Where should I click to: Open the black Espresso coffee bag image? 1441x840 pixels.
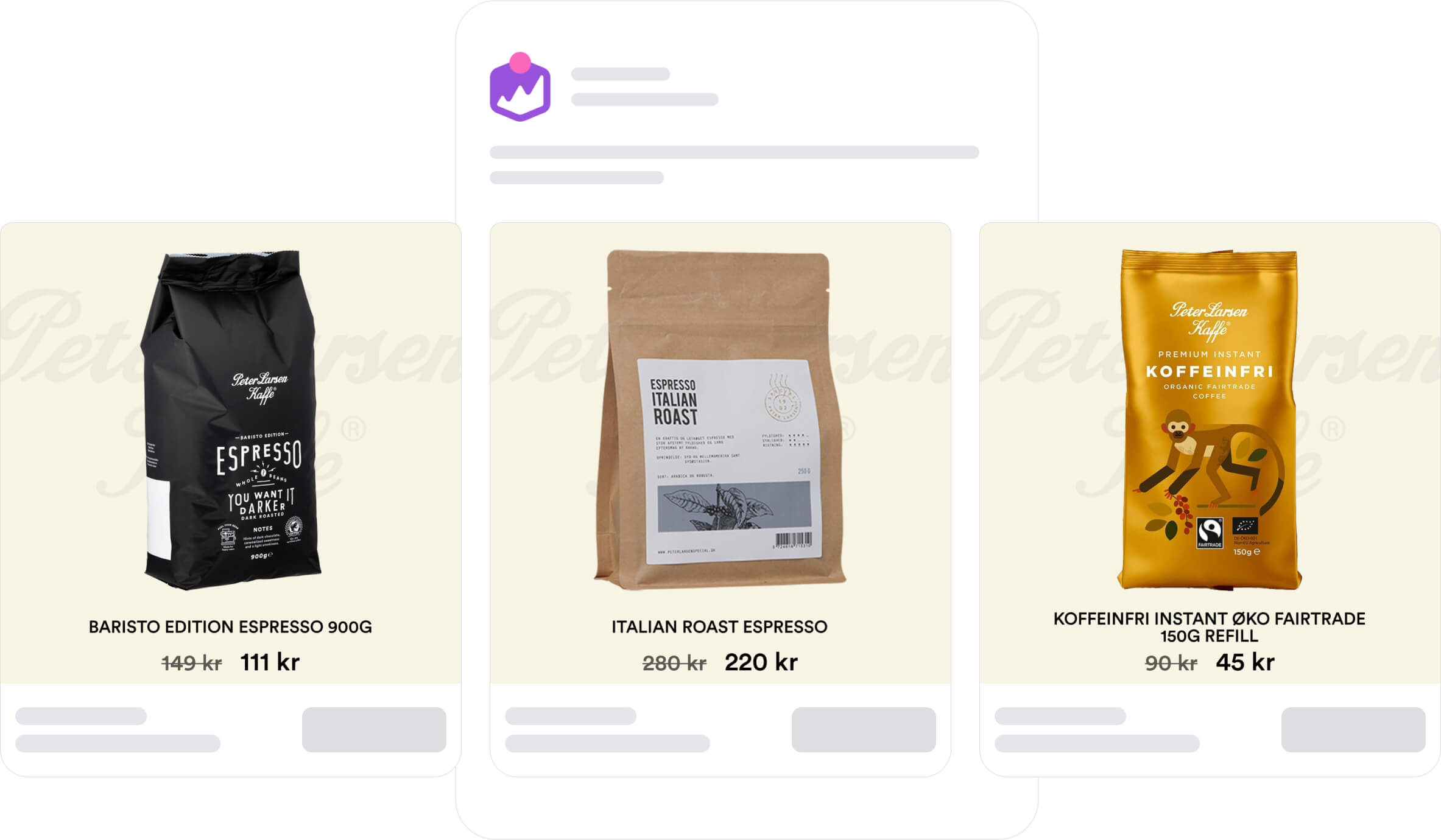231,420
